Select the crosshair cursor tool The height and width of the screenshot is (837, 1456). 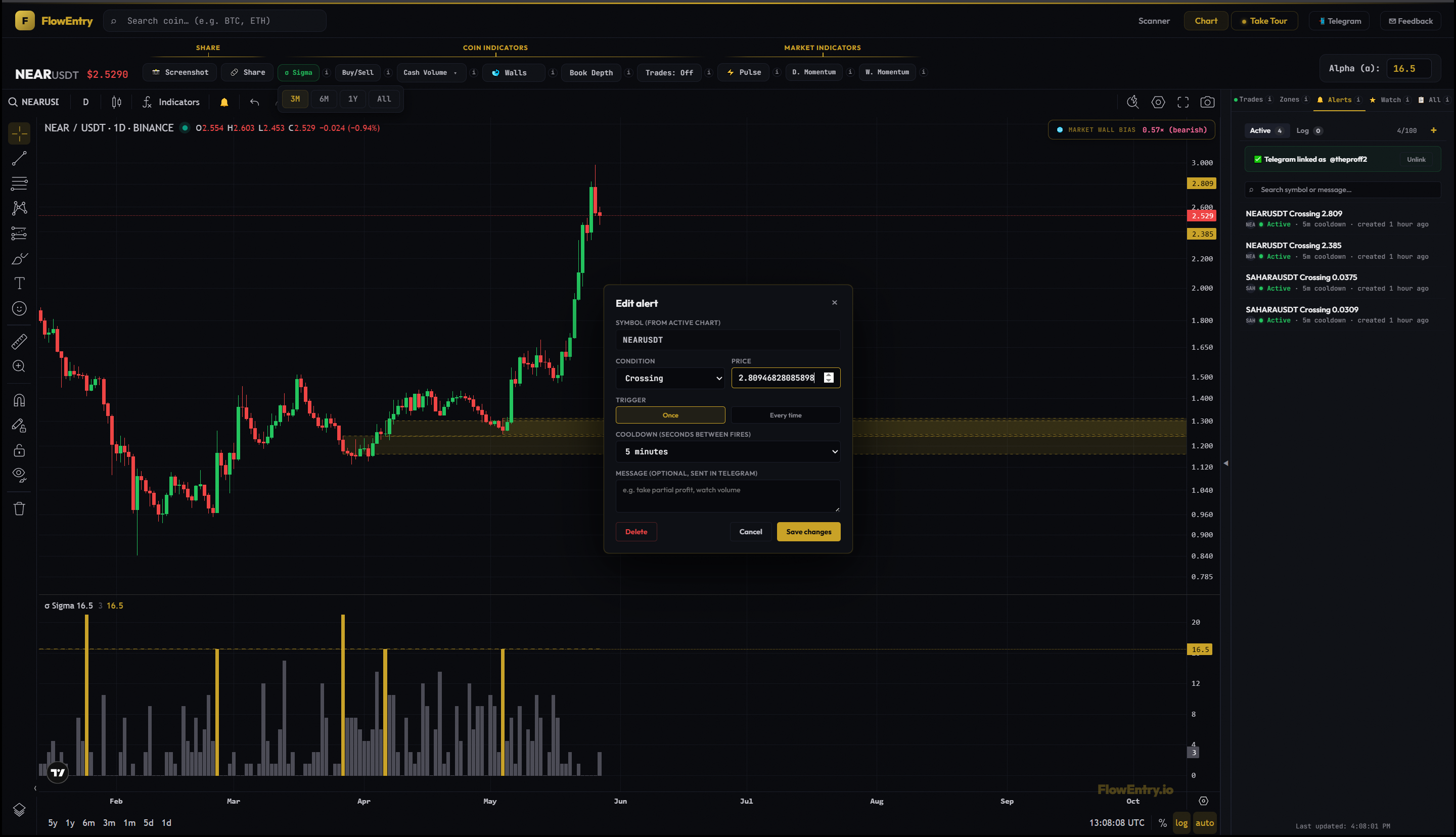pos(19,133)
